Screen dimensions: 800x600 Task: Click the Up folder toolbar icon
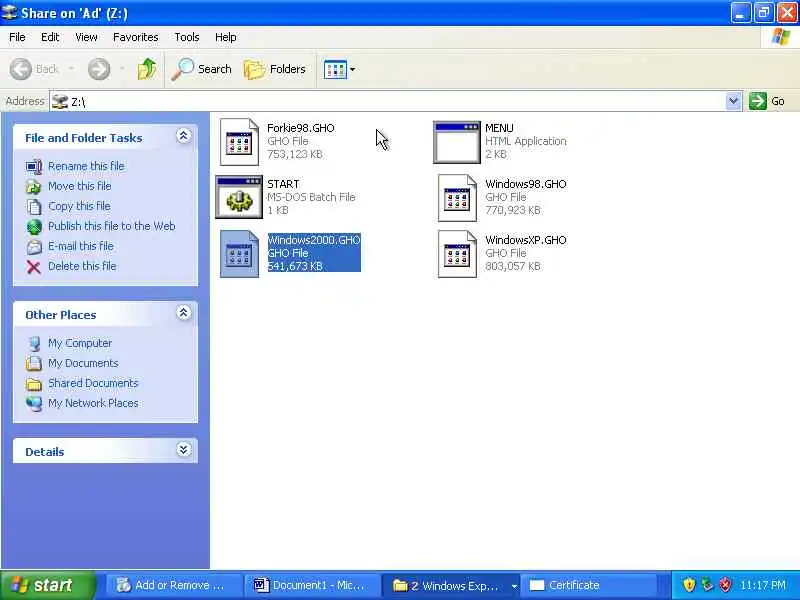[147, 69]
